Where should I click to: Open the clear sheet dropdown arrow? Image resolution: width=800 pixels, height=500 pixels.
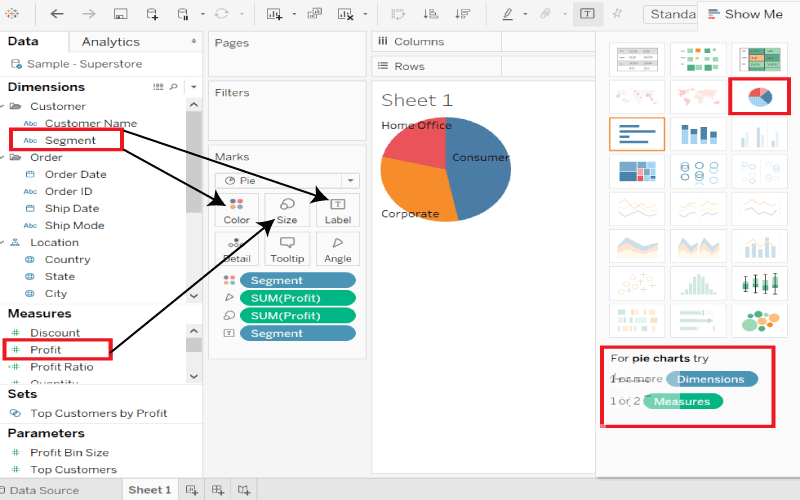tap(365, 14)
